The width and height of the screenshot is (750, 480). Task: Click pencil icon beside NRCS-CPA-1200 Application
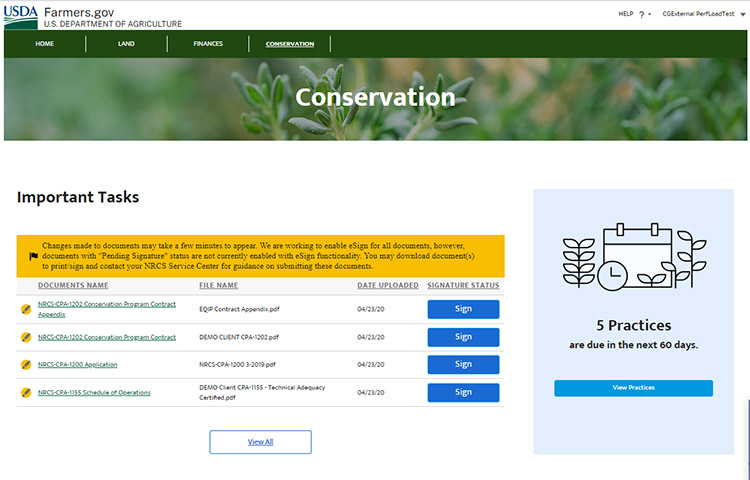(x=26, y=365)
